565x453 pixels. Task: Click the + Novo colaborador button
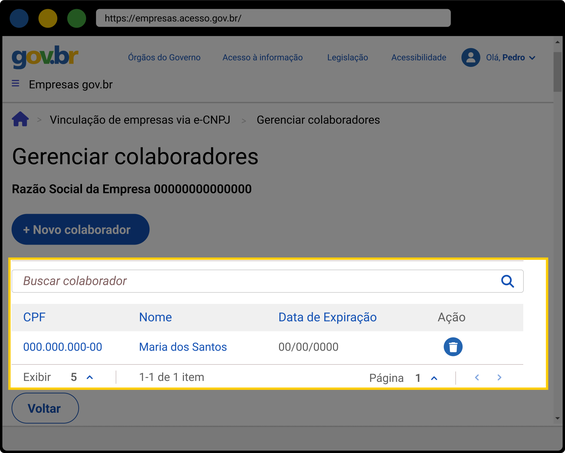point(80,230)
